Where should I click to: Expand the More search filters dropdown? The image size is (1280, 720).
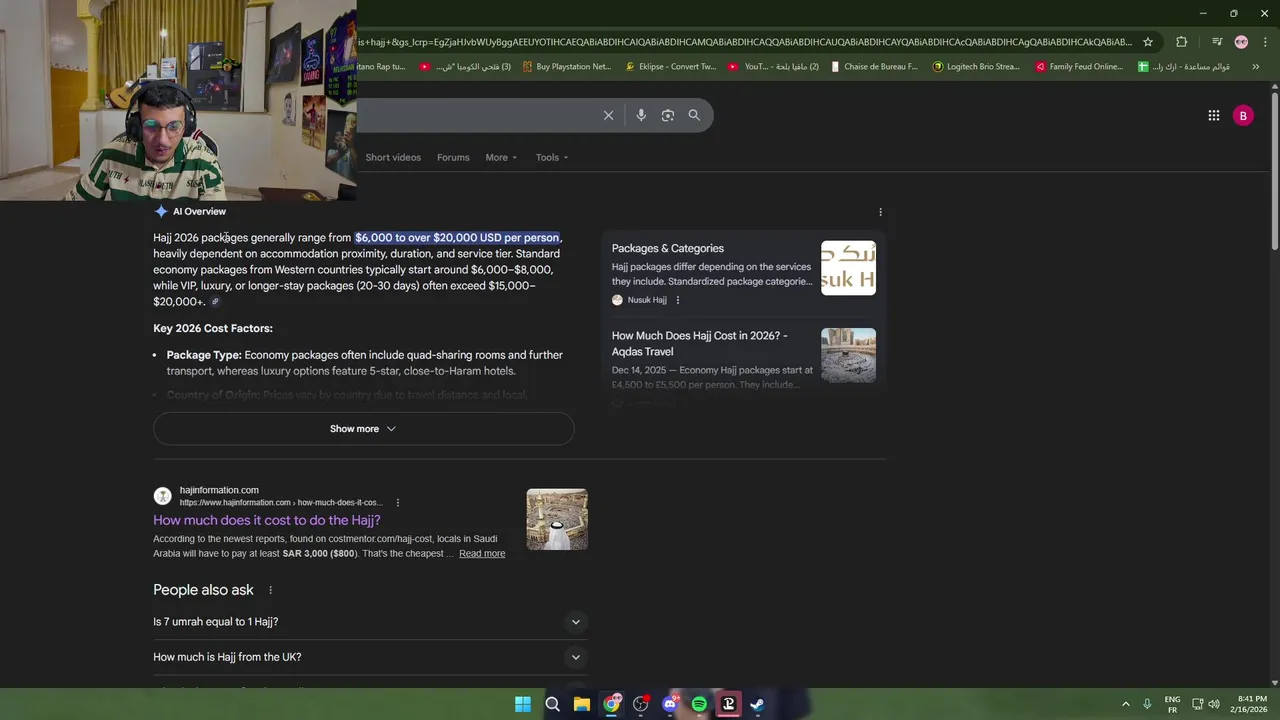click(x=501, y=157)
